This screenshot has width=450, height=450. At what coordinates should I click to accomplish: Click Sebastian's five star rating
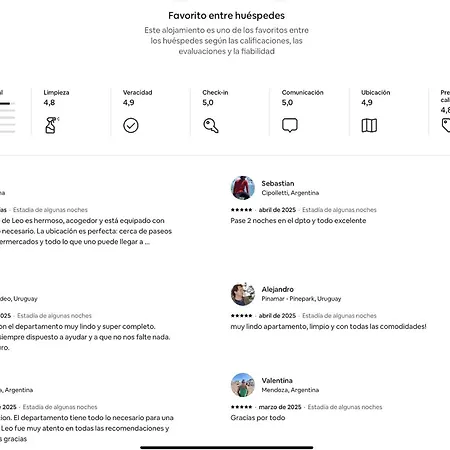tap(241, 210)
